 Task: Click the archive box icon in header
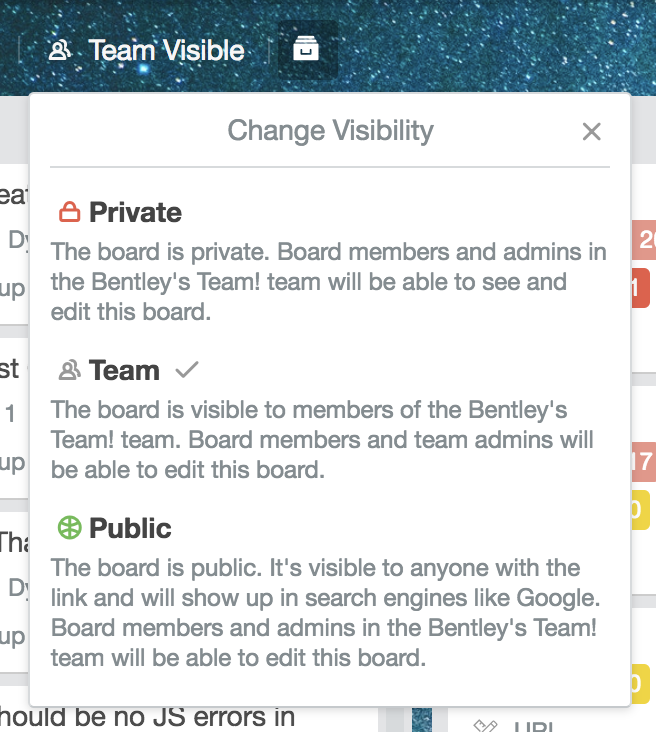point(306,49)
